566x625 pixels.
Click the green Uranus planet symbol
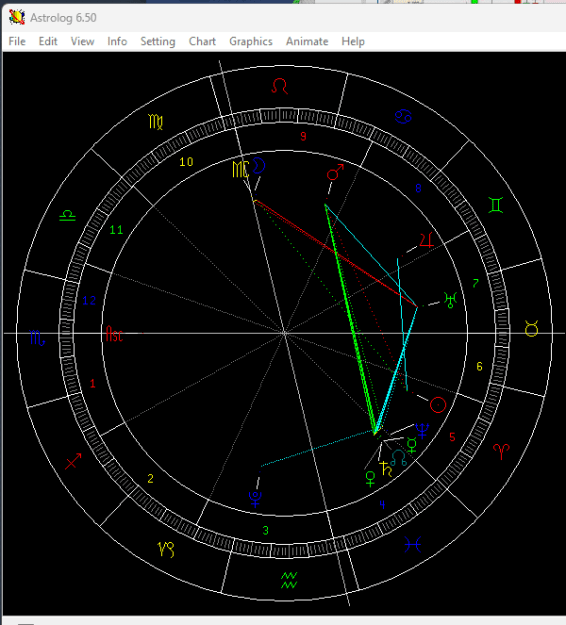450,300
